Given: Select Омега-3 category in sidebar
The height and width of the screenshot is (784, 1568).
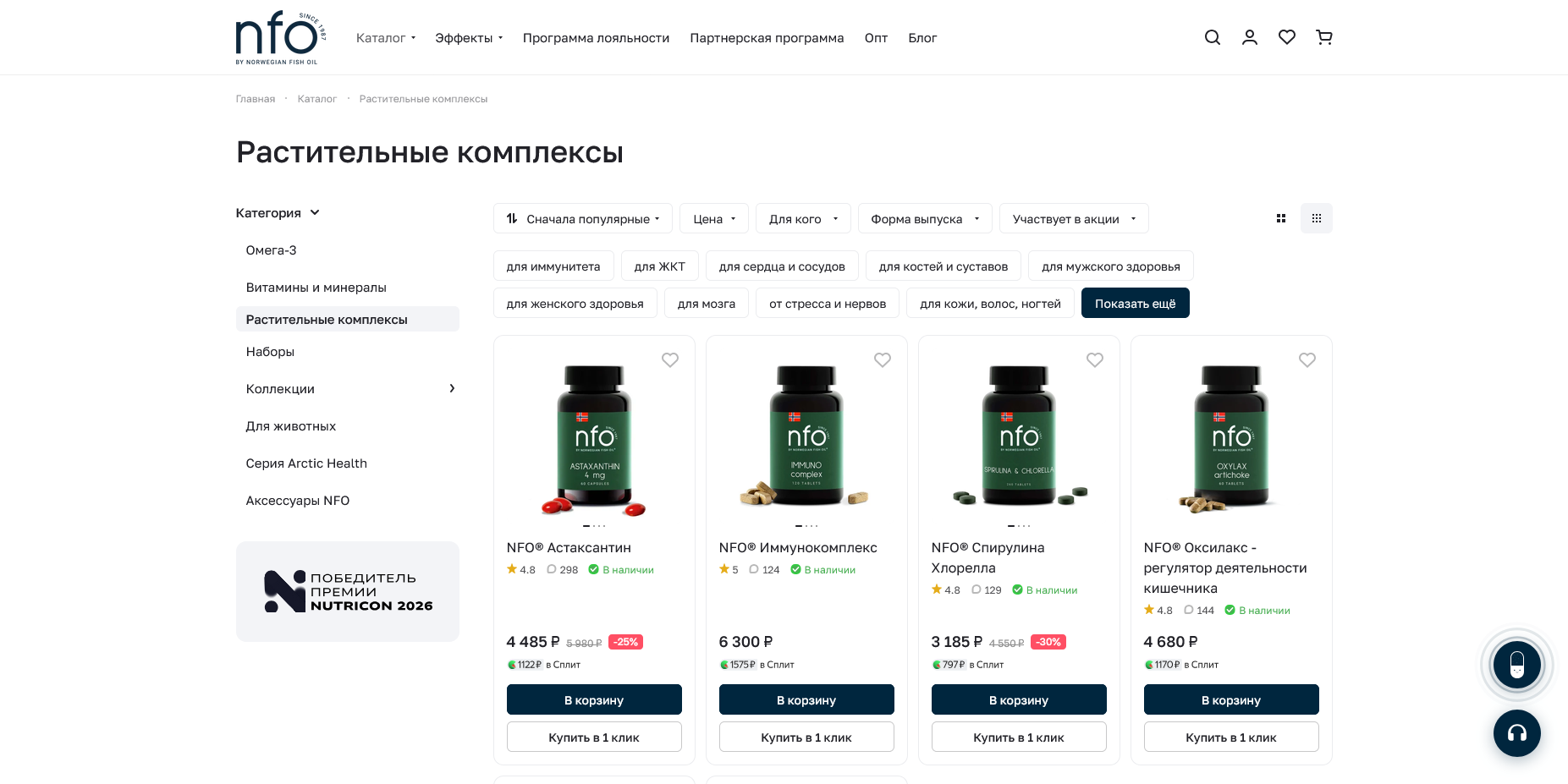Looking at the screenshot, I should coord(271,250).
